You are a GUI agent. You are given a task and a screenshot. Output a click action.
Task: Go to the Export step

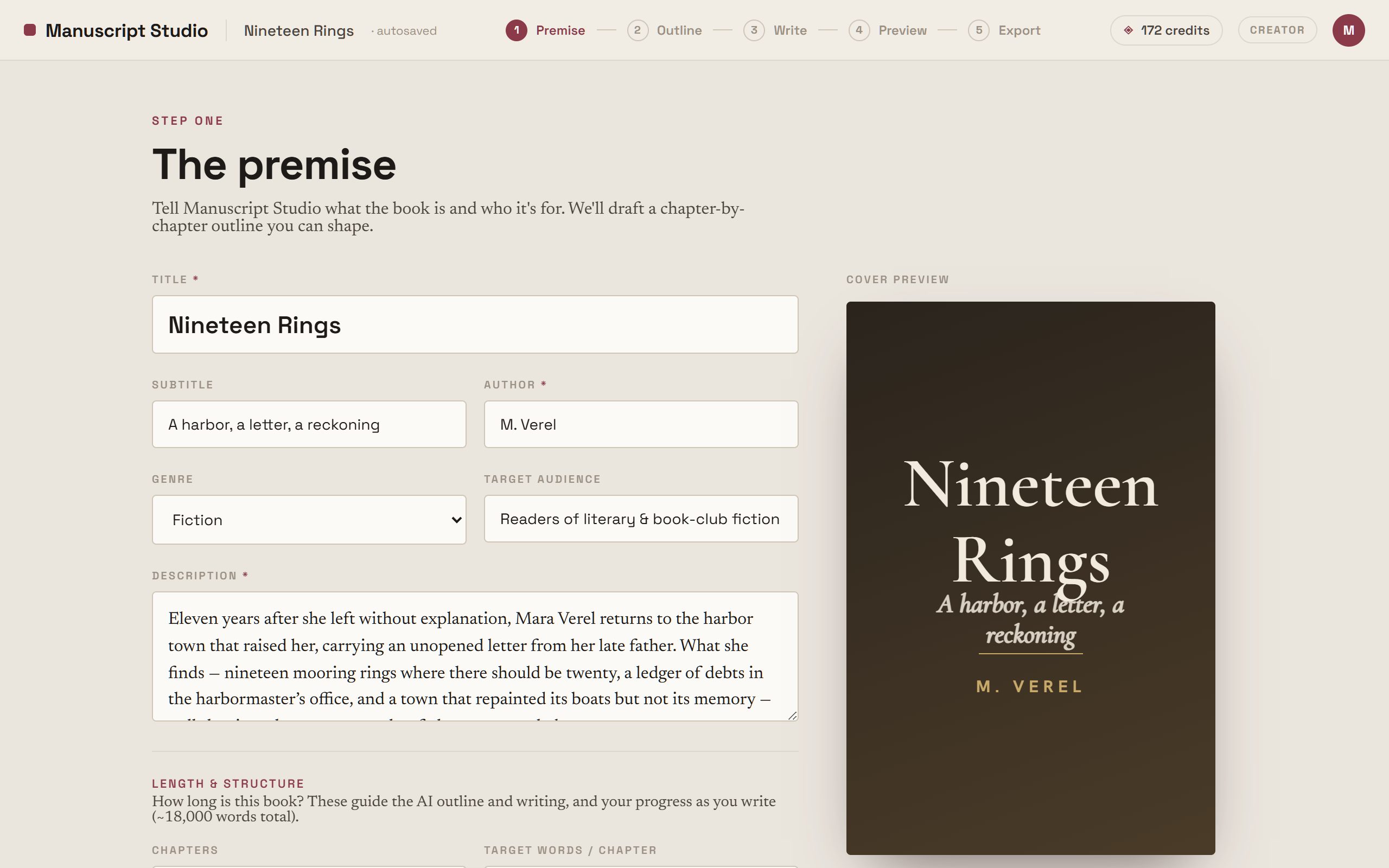pyautogui.click(x=1004, y=30)
